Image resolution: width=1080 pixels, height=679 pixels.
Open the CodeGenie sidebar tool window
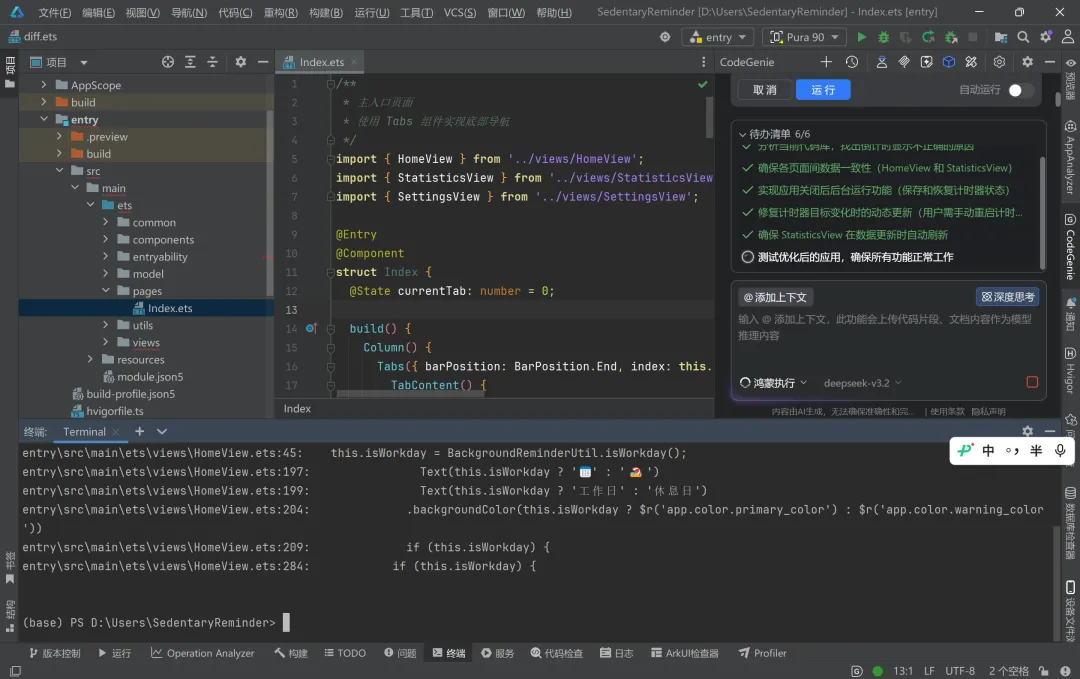click(1070, 248)
